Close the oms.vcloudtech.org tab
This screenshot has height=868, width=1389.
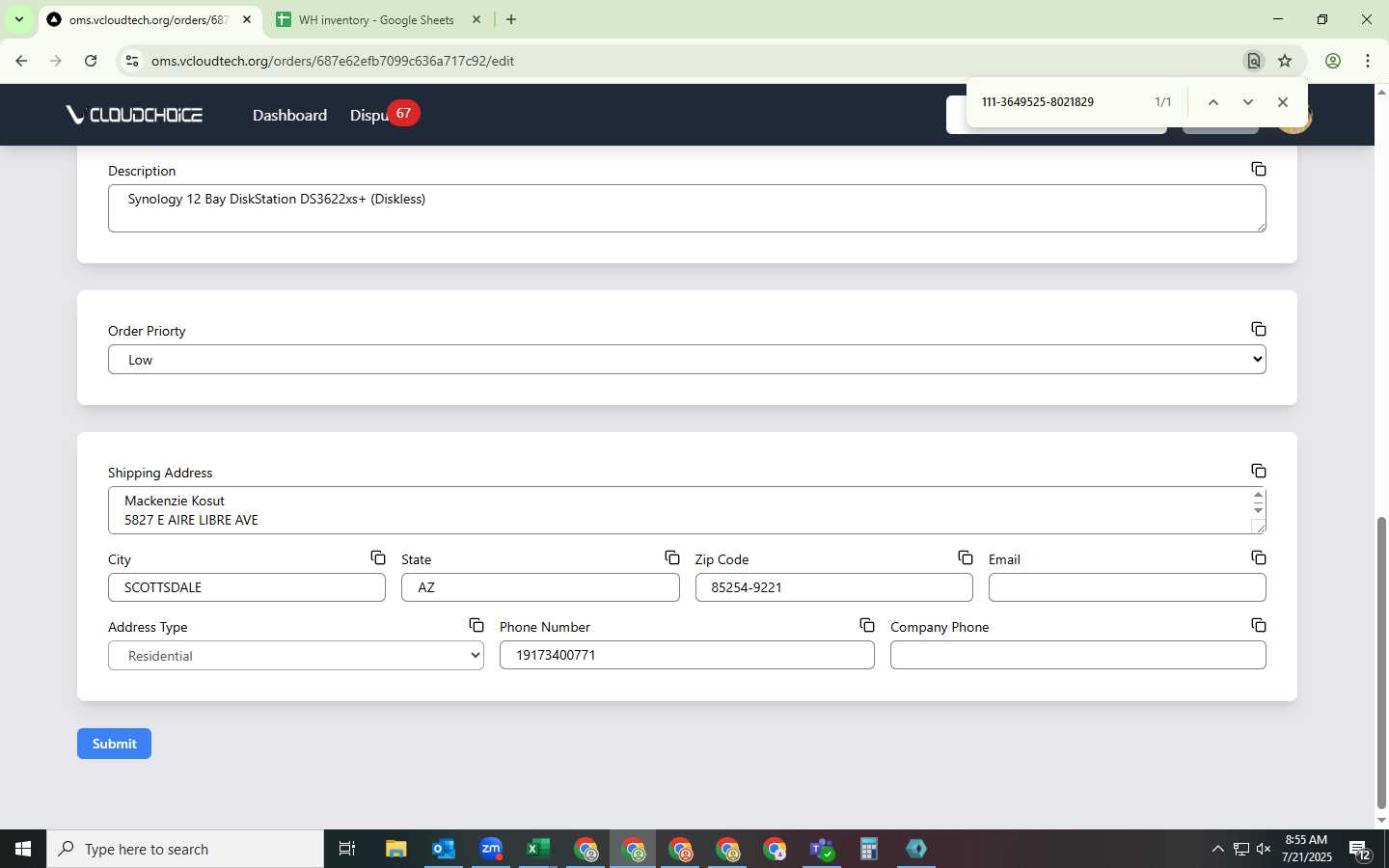pyautogui.click(x=246, y=19)
